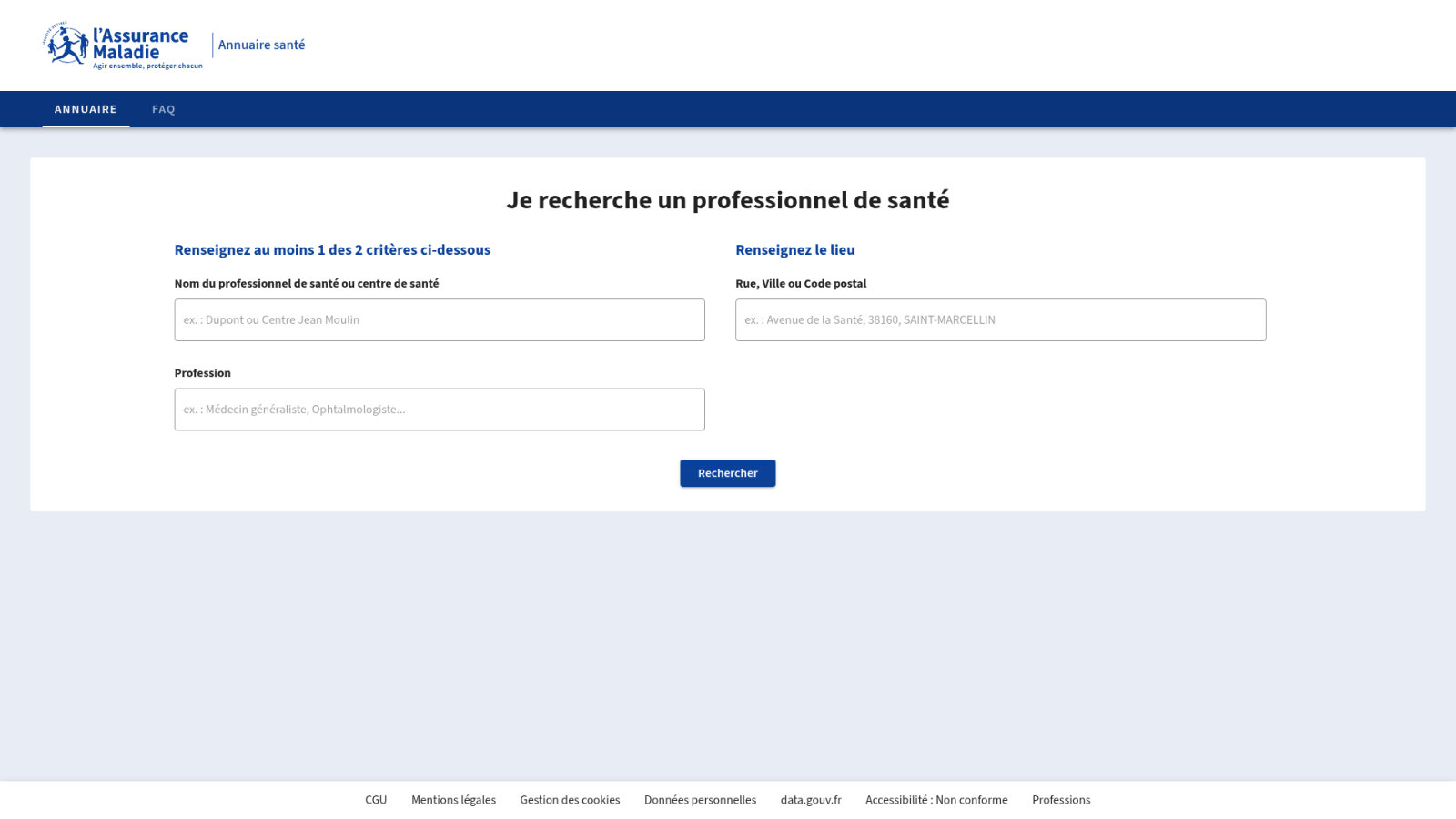Focus the professional name input field
1456x819 pixels.
pyautogui.click(x=440, y=320)
